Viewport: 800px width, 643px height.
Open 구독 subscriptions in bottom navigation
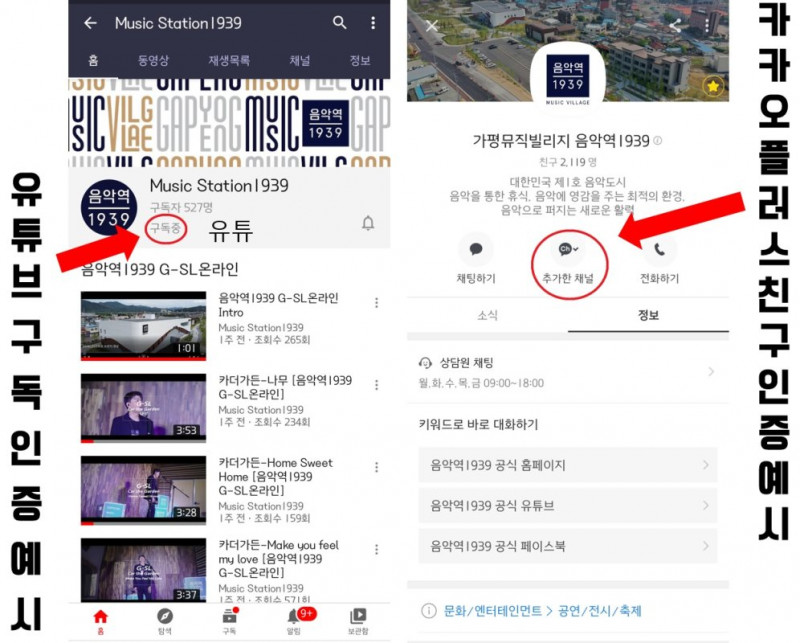(230, 621)
